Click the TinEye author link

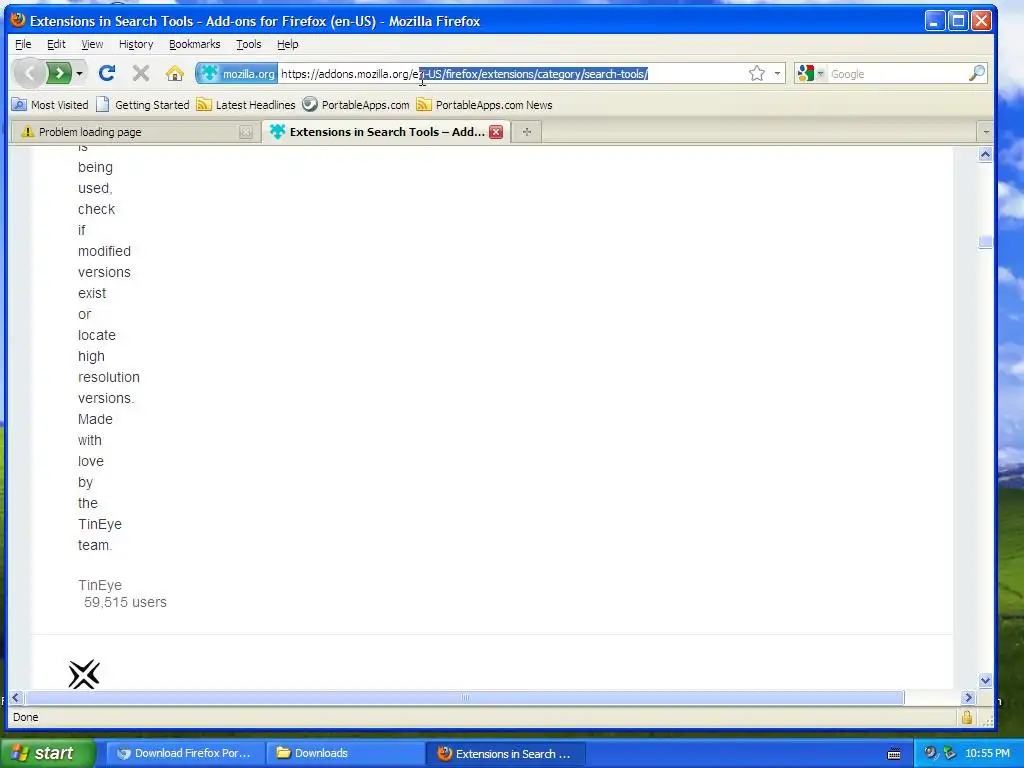100,585
